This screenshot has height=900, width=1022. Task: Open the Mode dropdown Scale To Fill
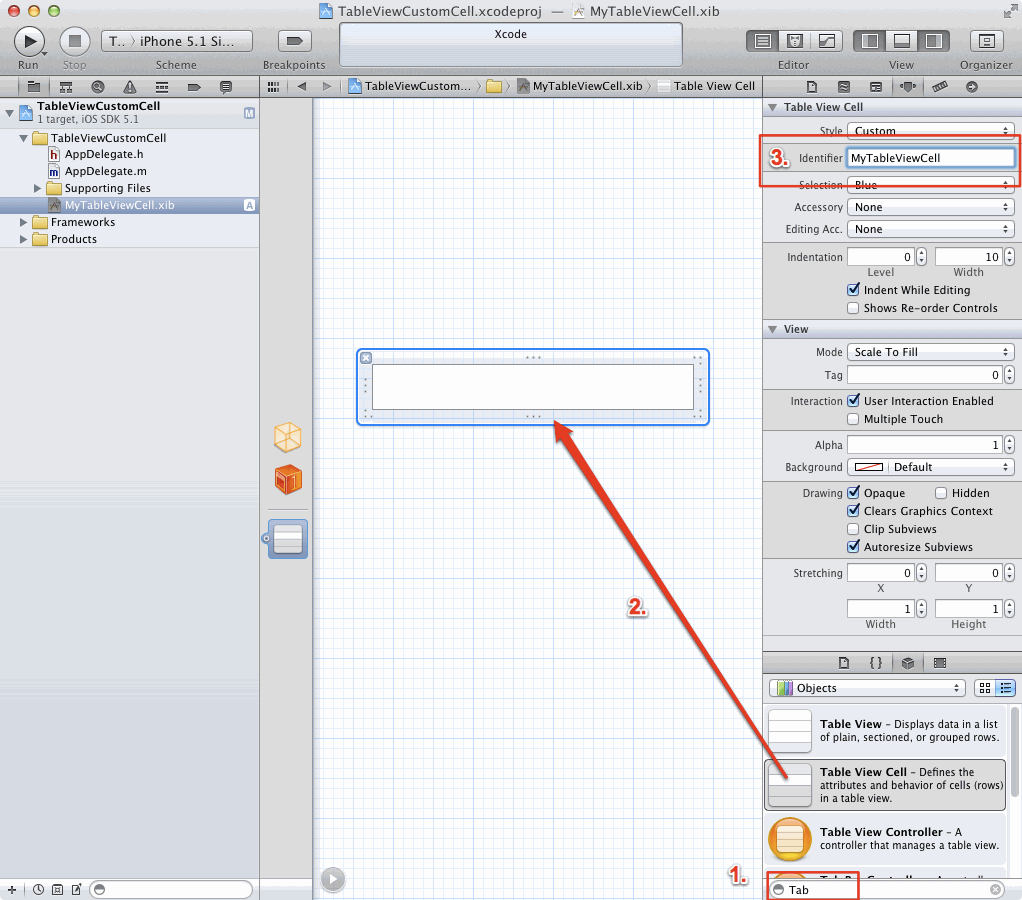coord(930,352)
